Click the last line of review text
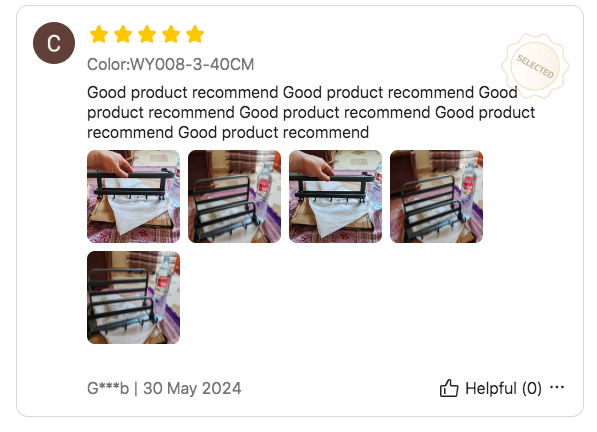The height and width of the screenshot is (432, 597). 228,133
